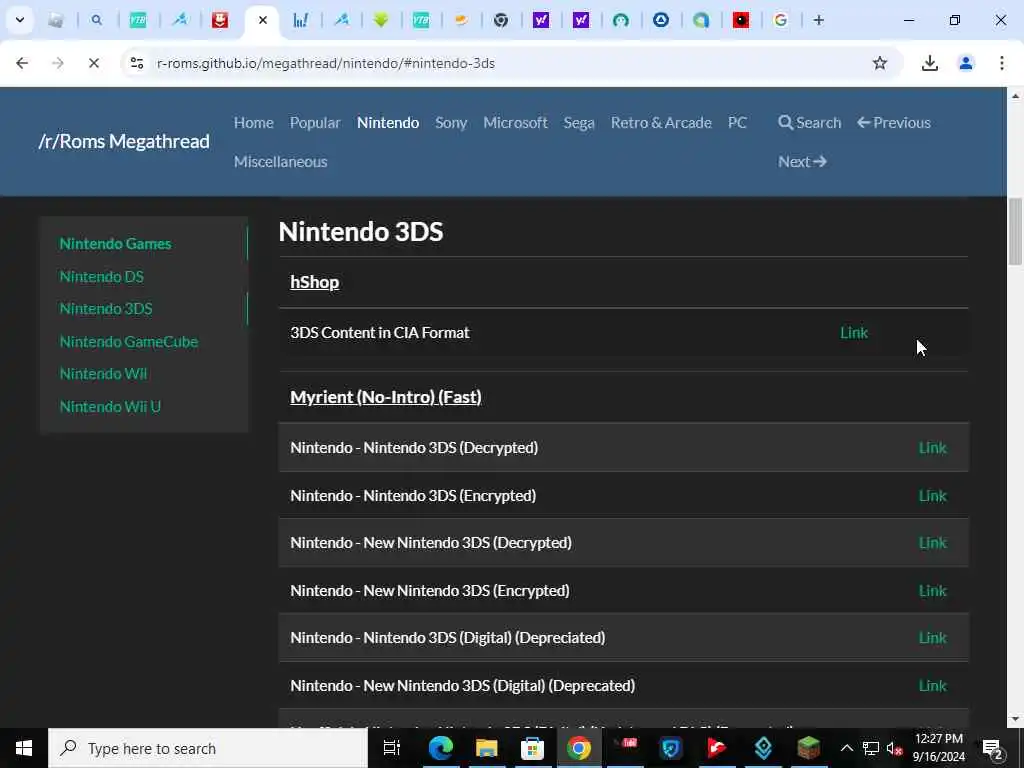Open Link for Nintendo 3DS (Decrypted)
Viewport: 1024px width, 768px height.
[933, 448]
